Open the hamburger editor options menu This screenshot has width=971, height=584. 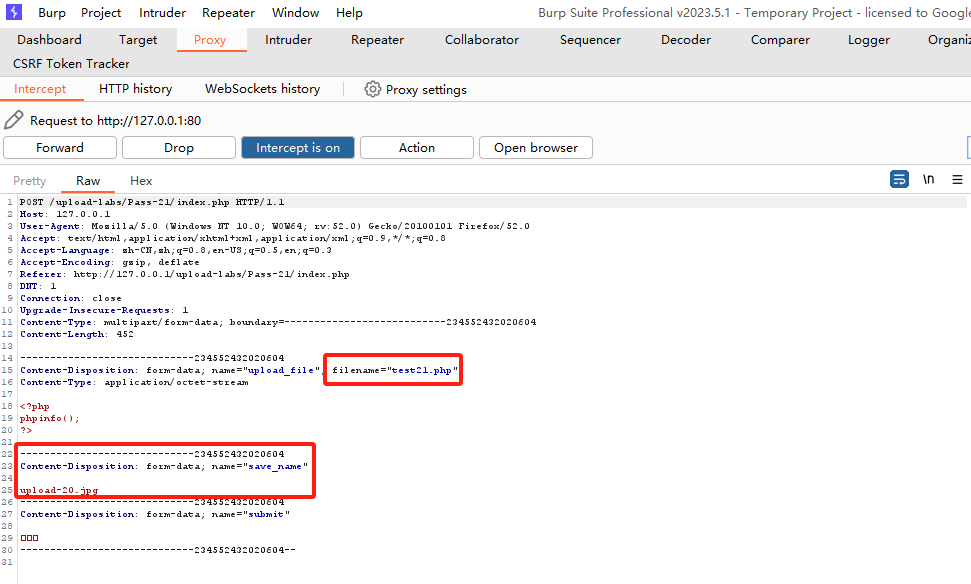point(957,180)
